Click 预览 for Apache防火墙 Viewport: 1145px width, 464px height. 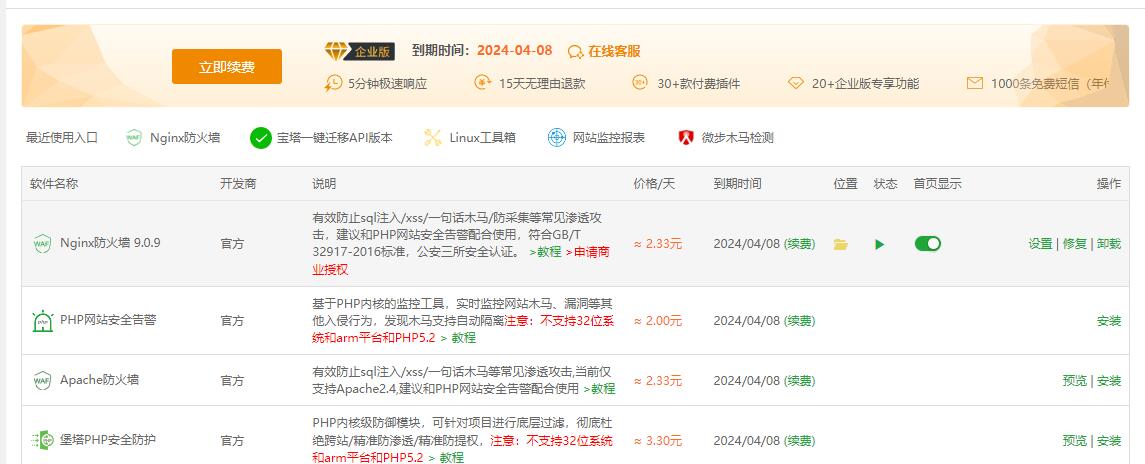point(1074,381)
